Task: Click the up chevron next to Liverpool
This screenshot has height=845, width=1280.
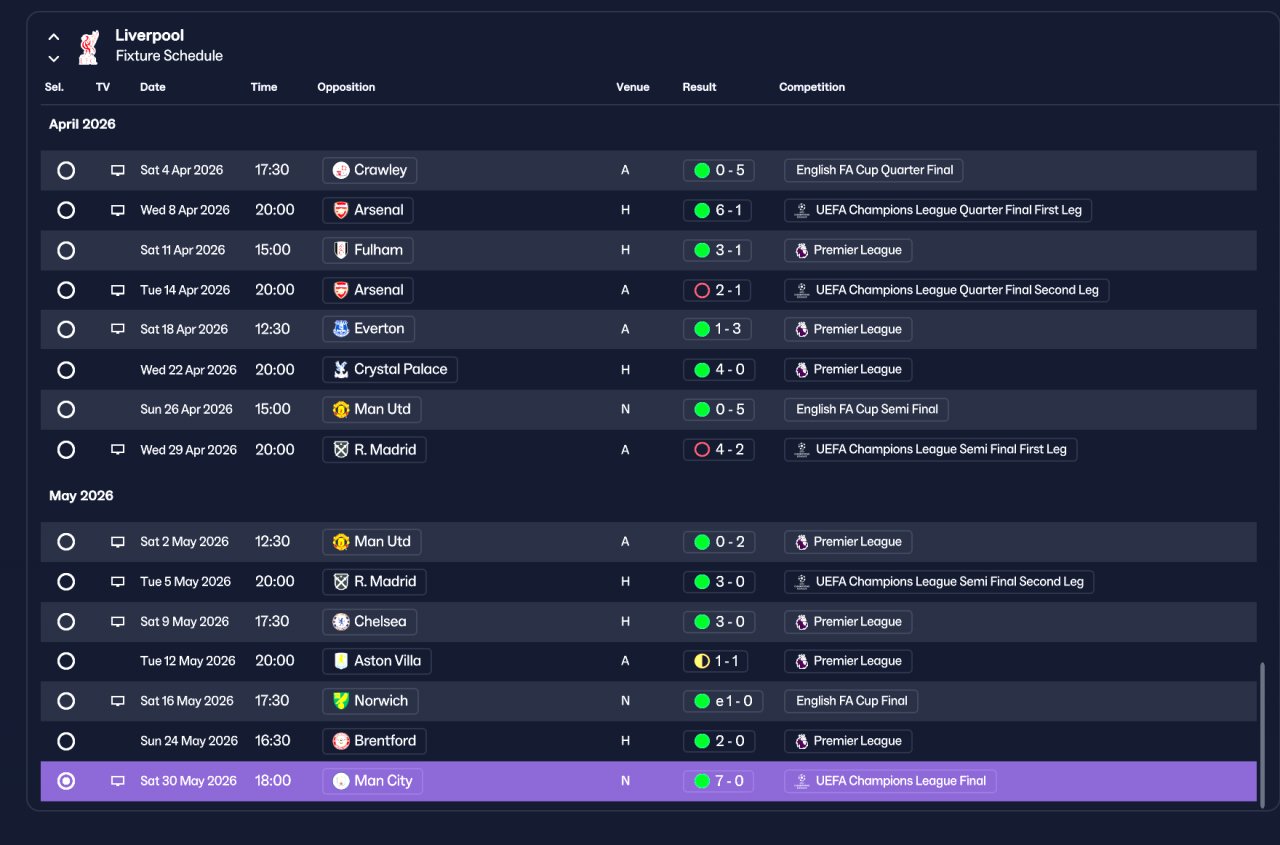Action: pyautogui.click(x=54, y=37)
